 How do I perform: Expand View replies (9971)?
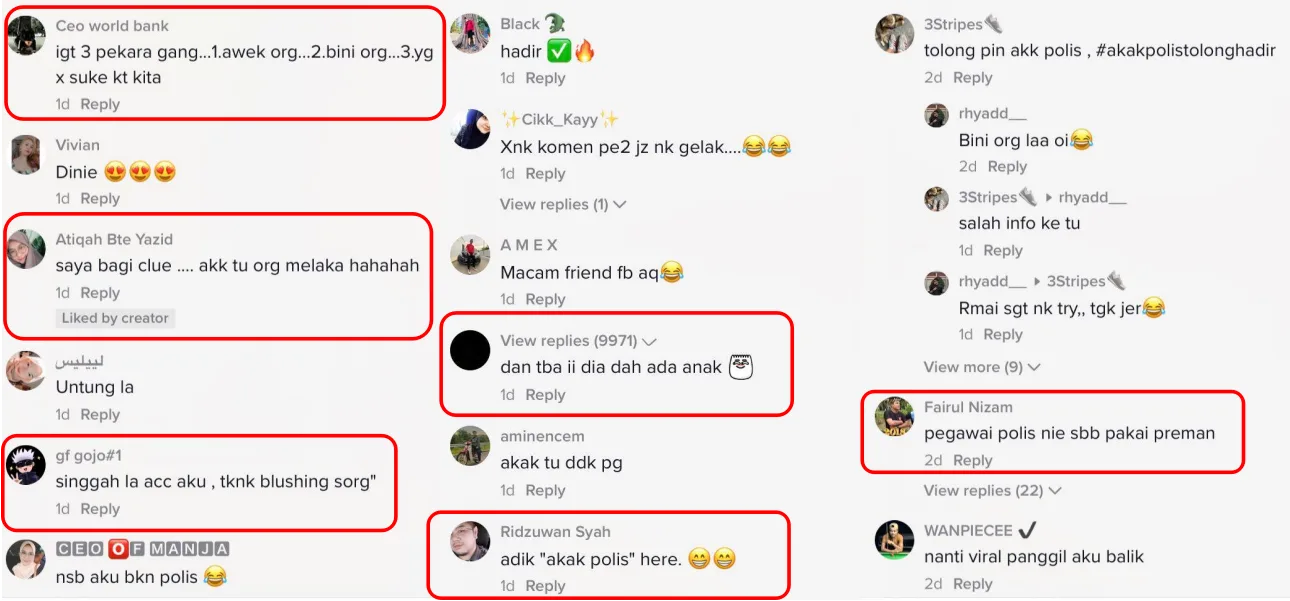(578, 341)
